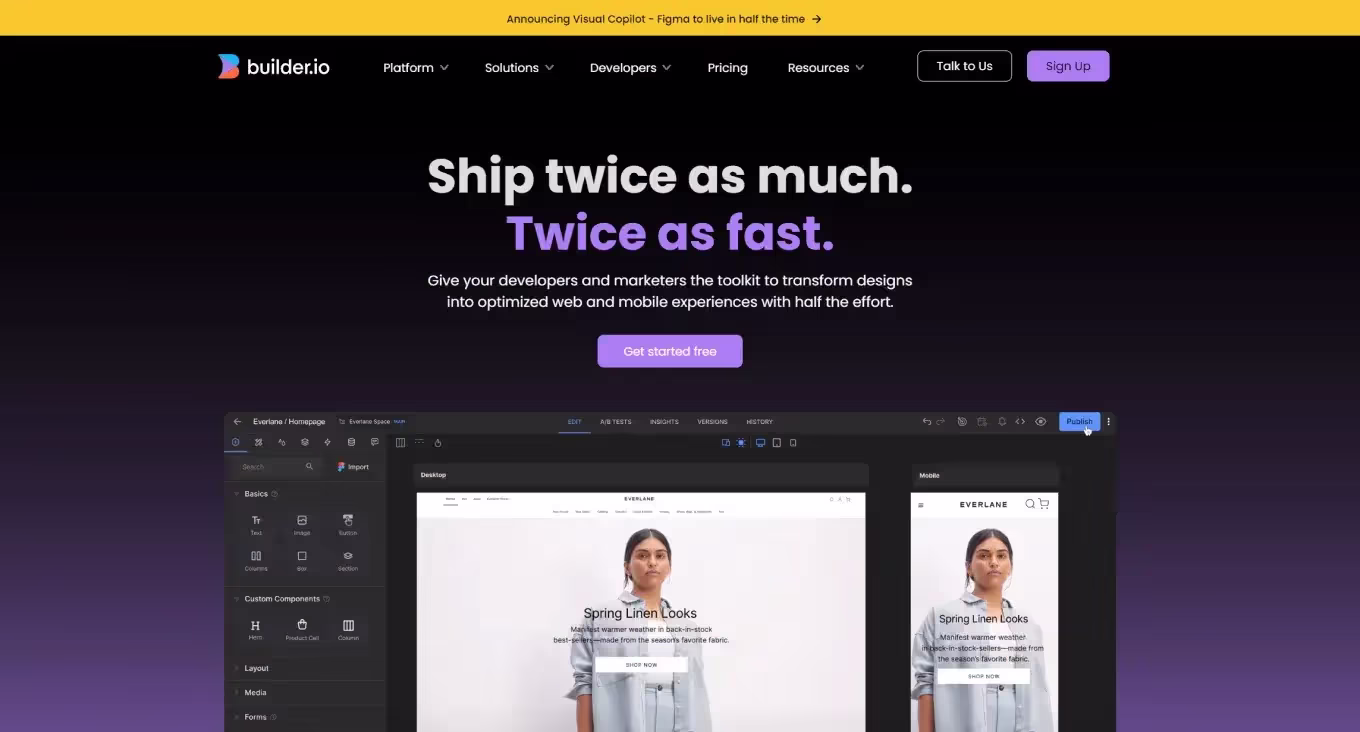The width and height of the screenshot is (1360, 732).
Task: Select the Text block in Basics
Action: (x=256, y=522)
